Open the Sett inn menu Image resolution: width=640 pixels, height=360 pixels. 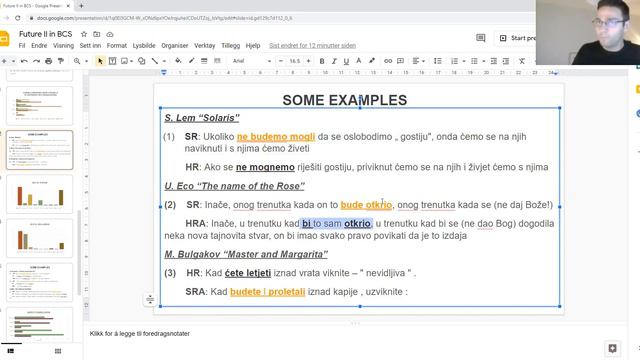[x=90, y=46]
